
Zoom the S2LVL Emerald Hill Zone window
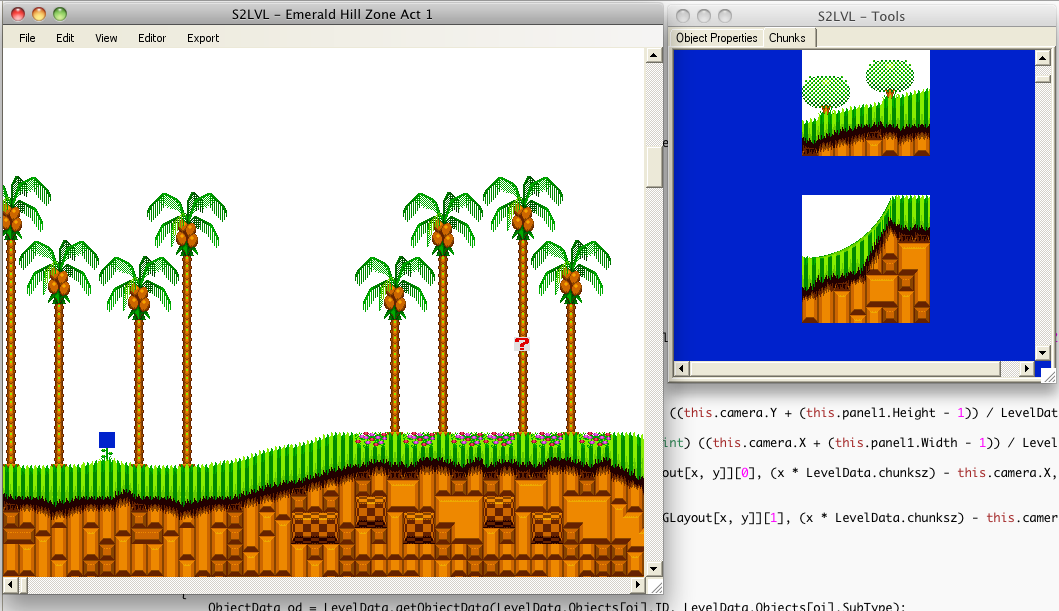(60, 14)
